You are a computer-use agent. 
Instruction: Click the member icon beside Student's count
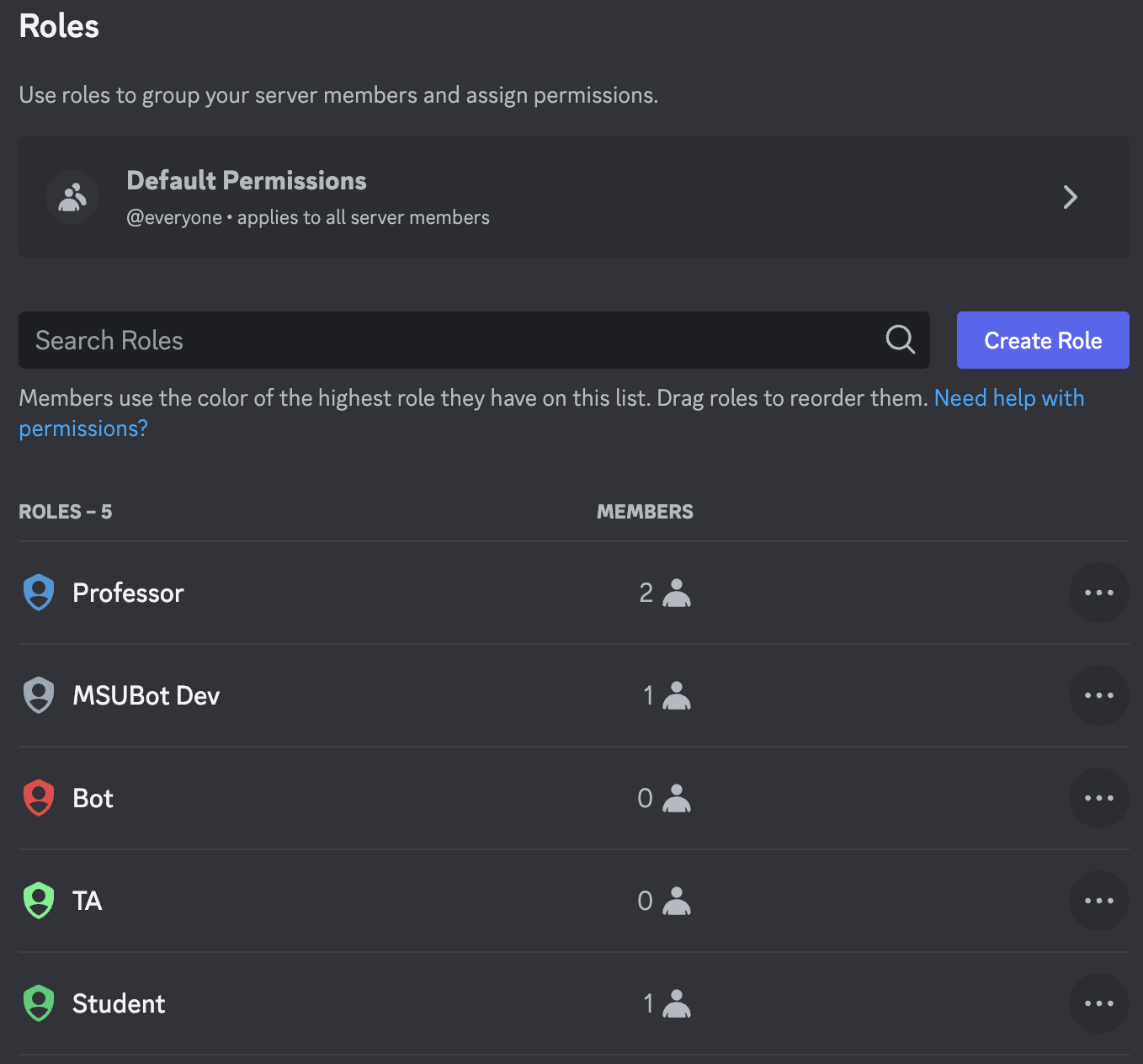point(676,1003)
